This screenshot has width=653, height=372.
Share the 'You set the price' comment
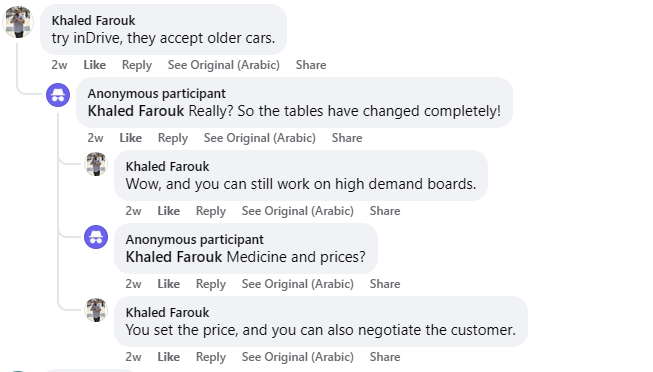click(385, 357)
